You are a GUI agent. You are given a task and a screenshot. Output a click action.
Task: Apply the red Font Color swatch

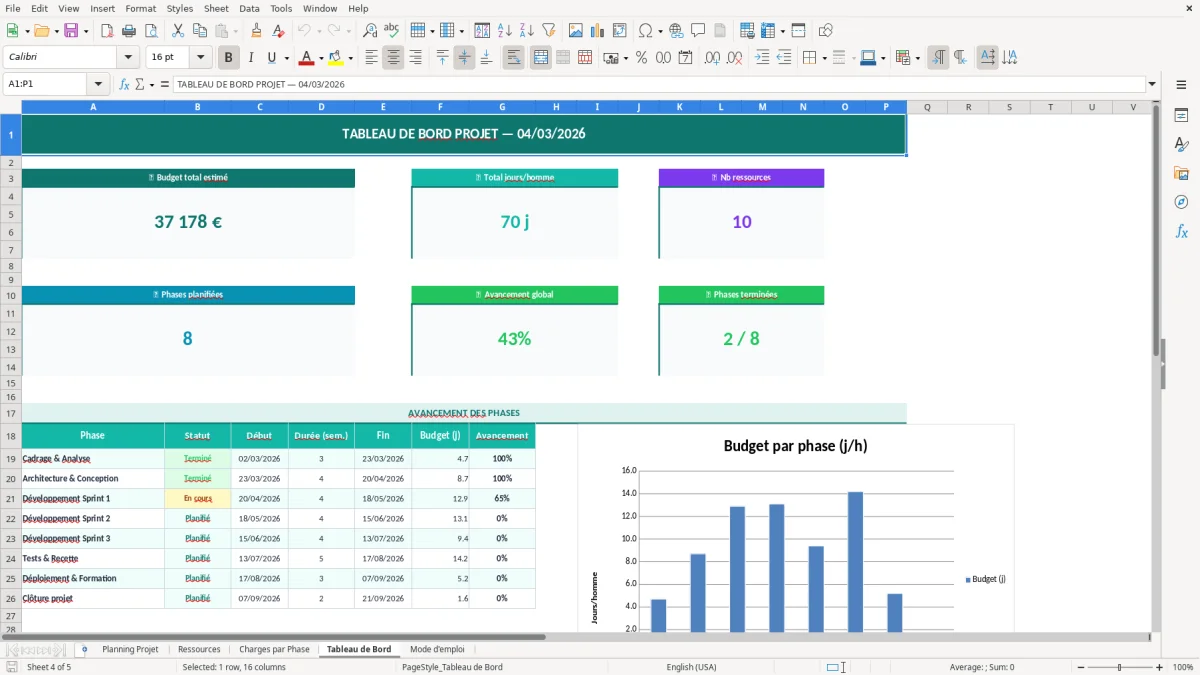click(x=307, y=58)
